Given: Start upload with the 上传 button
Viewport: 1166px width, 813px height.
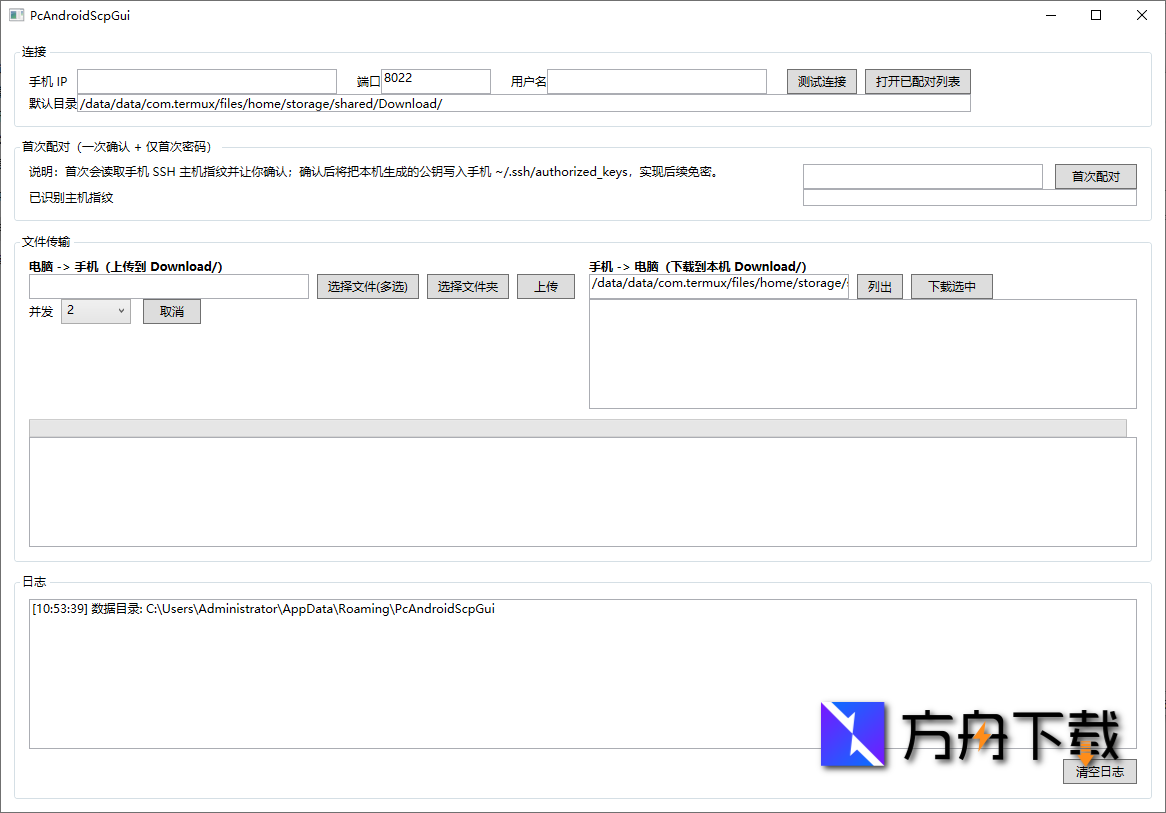Looking at the screenshot, I should (545, 286).
